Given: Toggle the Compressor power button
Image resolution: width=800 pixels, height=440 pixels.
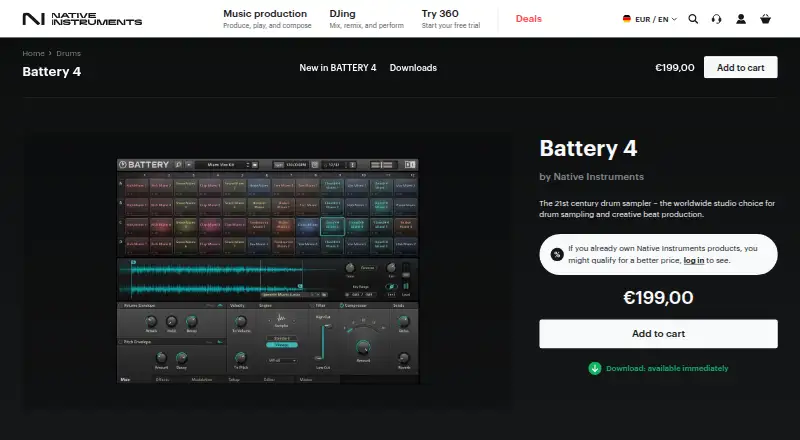Looking at the screenshot, I should pos(341,305).
